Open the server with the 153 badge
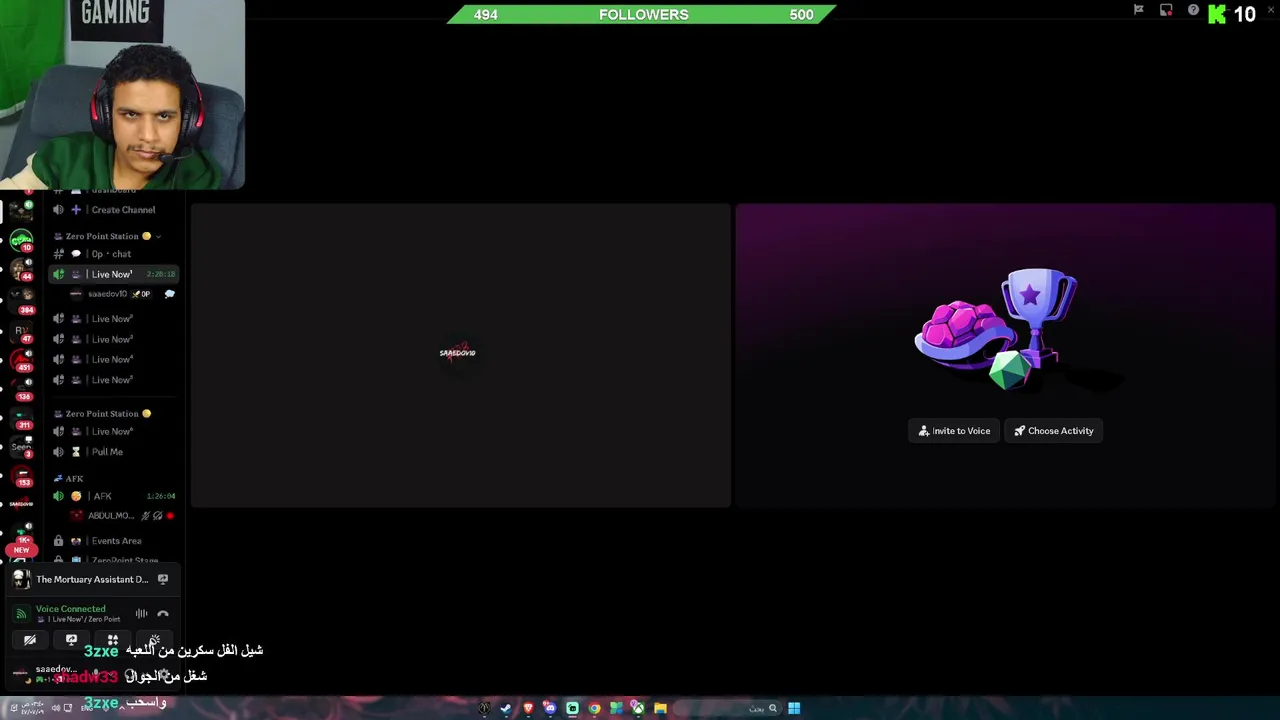Viewport: 1280px width, 720px height. click(21, 475)
